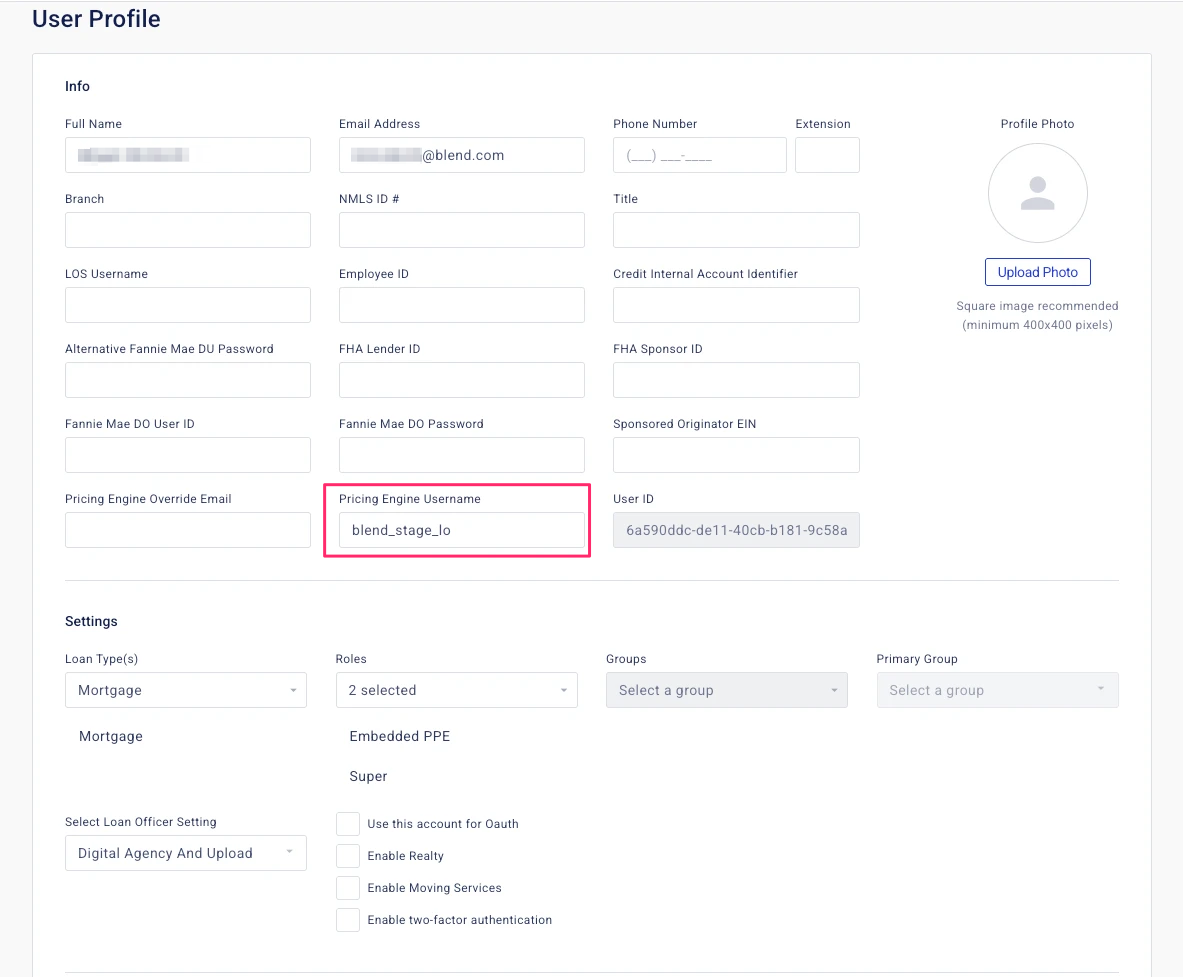
Task: Click the Title input field
Action: coord(736,229)
